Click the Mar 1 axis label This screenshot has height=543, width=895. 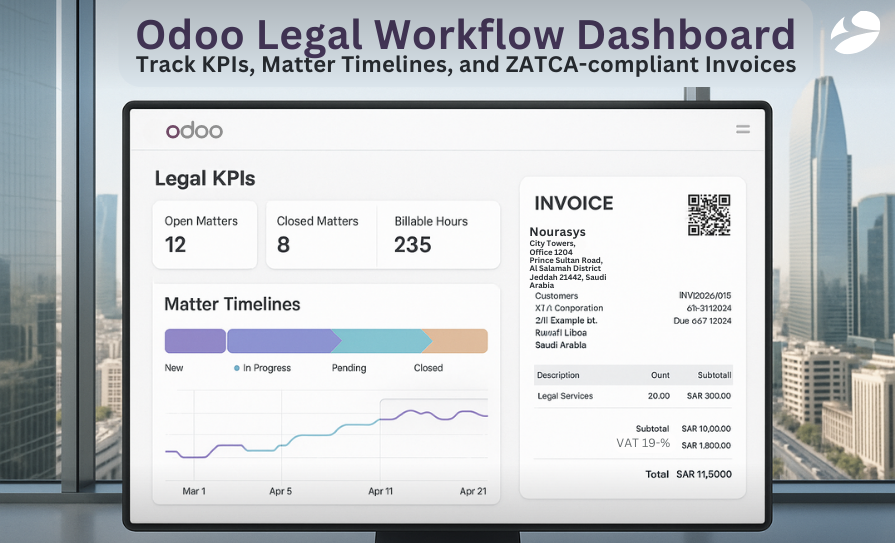point(194,491)
